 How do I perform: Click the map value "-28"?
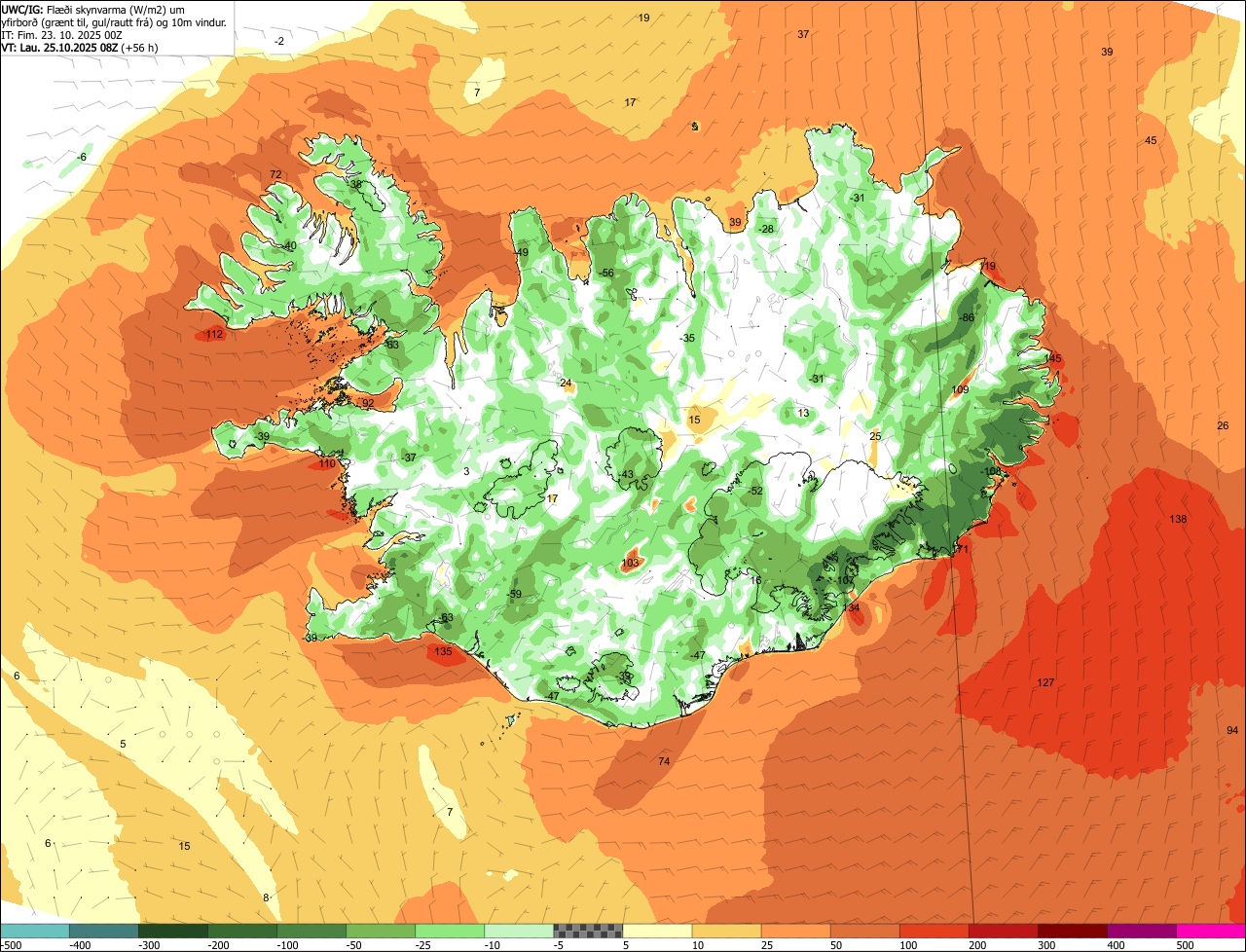(x=766, y=229)
